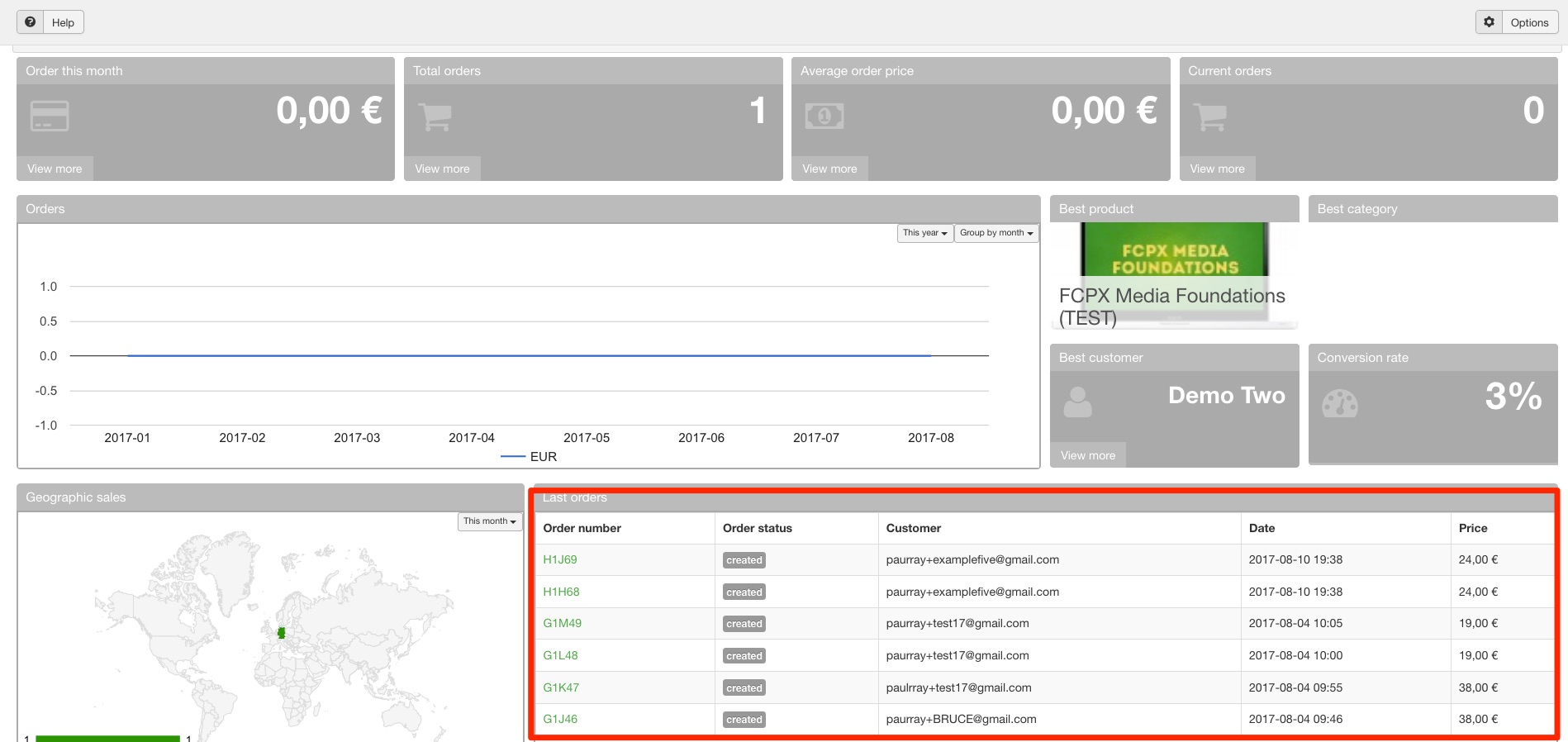Click the highlighted green country on the map
Screen dimensions: 1568x742
coord(281,633)
